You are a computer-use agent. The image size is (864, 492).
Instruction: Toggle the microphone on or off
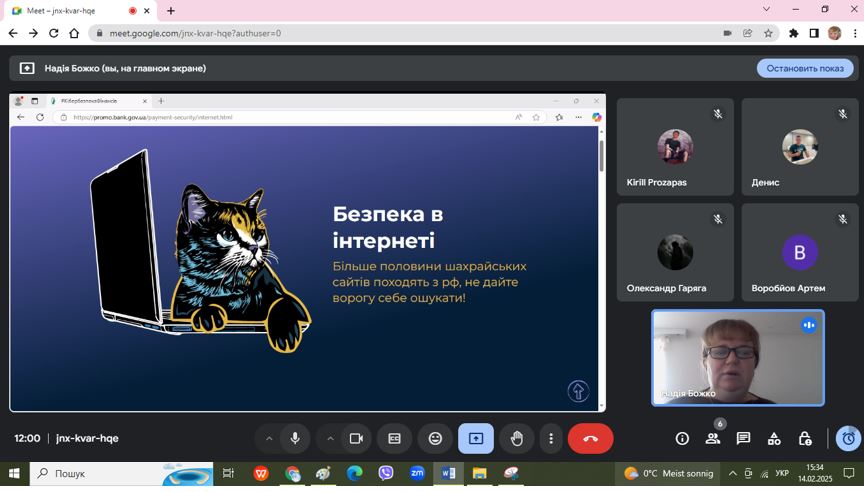(295, 438)
